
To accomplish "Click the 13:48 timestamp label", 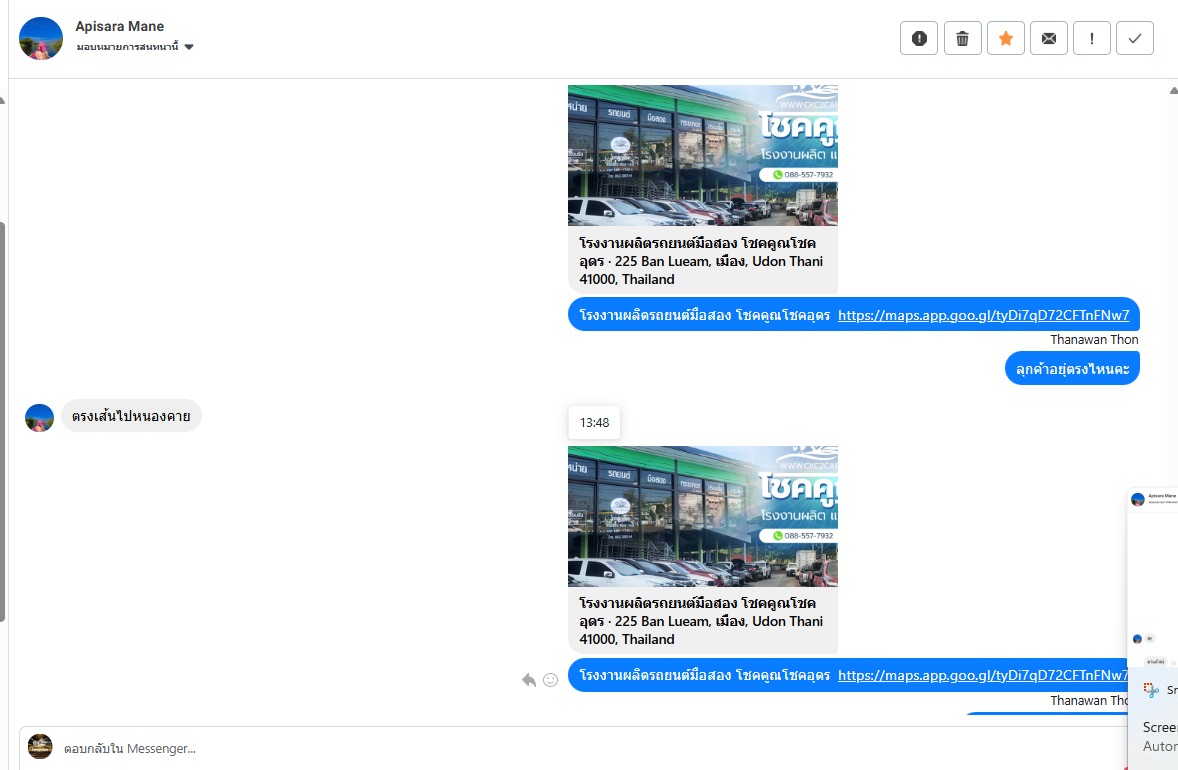I will [594, 422].
